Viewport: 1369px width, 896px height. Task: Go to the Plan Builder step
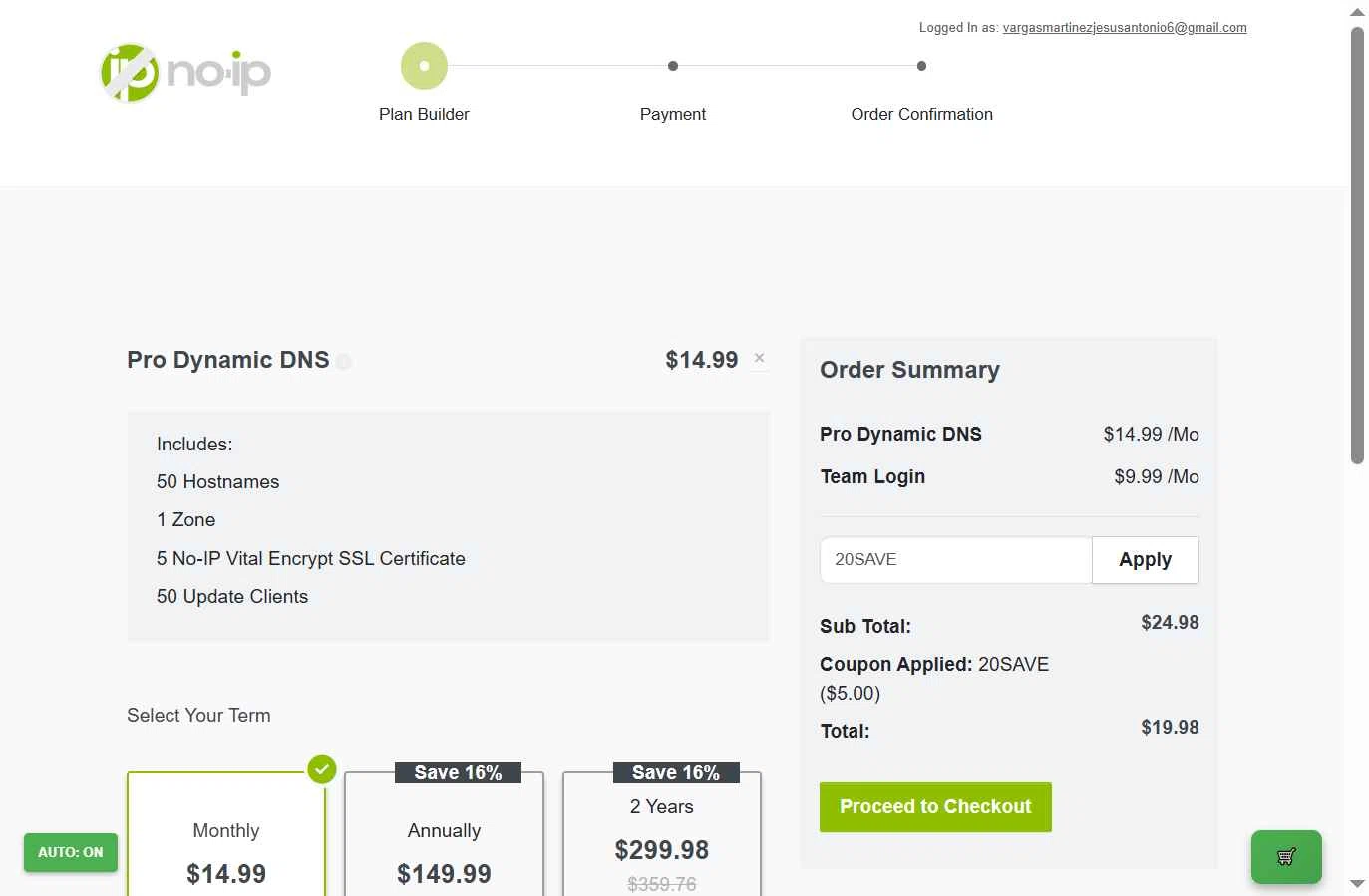pos(424,114)
